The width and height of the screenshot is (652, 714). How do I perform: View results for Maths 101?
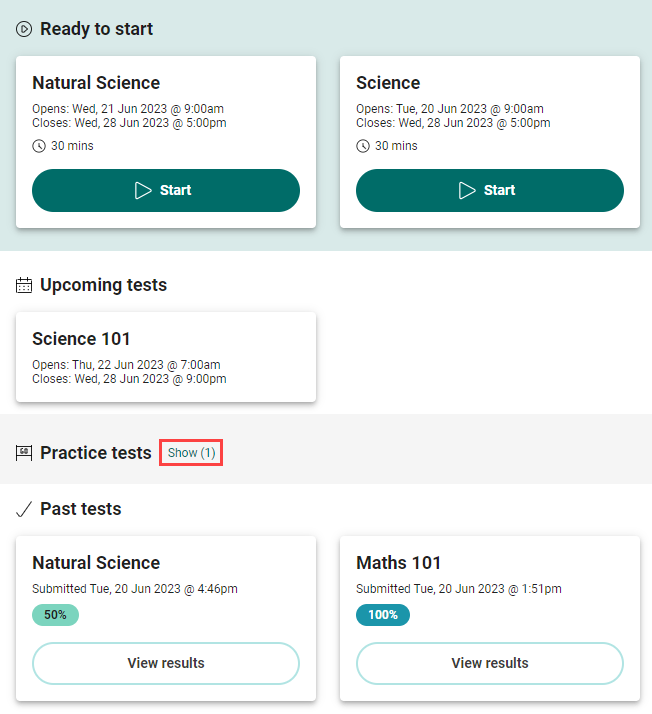tap(490, 663)
